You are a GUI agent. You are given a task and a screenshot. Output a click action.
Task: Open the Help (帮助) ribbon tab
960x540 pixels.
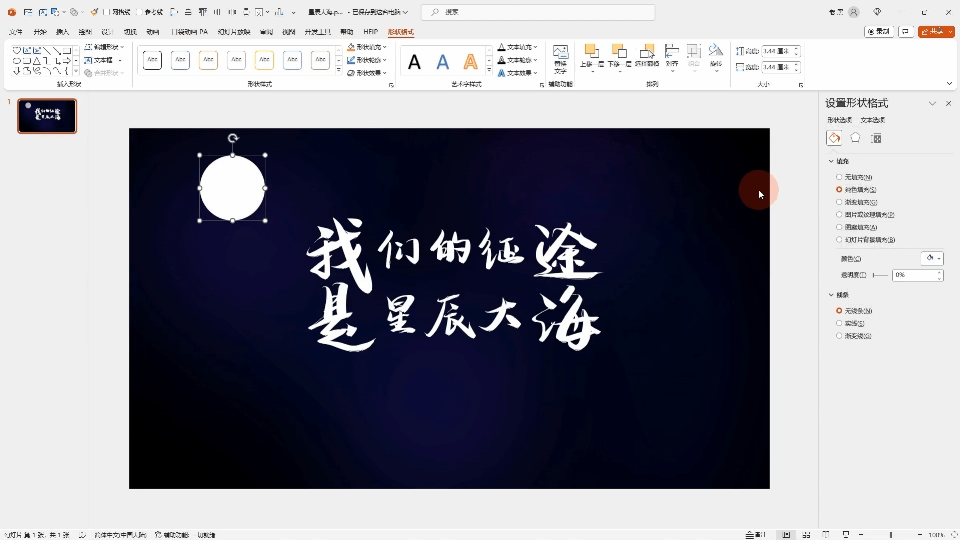point(347,32)
